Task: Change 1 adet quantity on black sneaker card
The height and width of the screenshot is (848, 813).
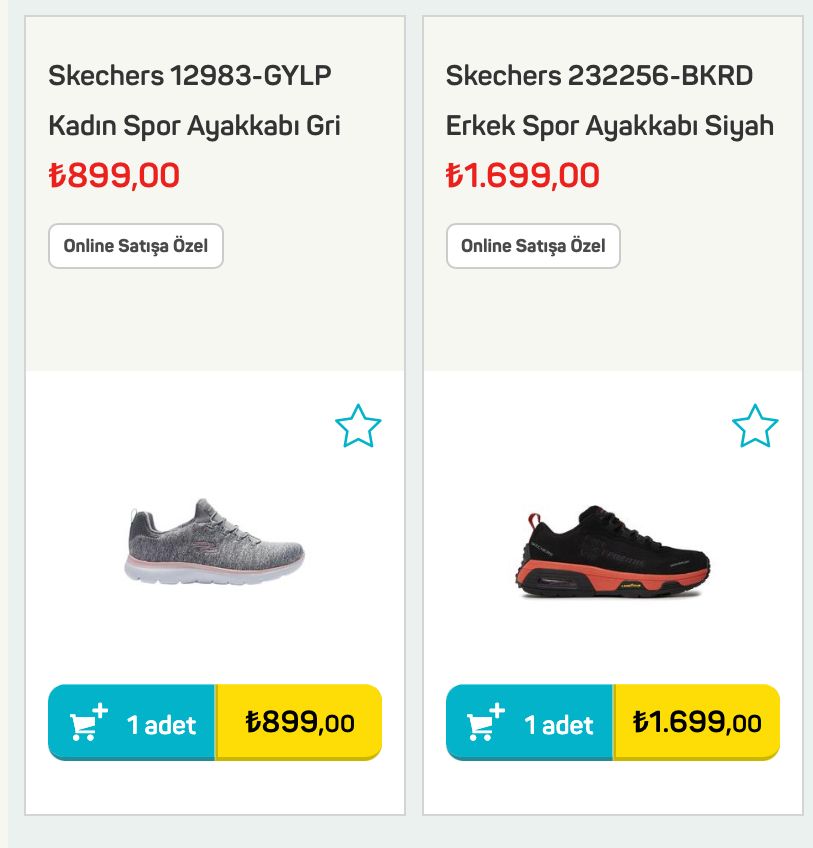Action: click(x=560, y=723)
